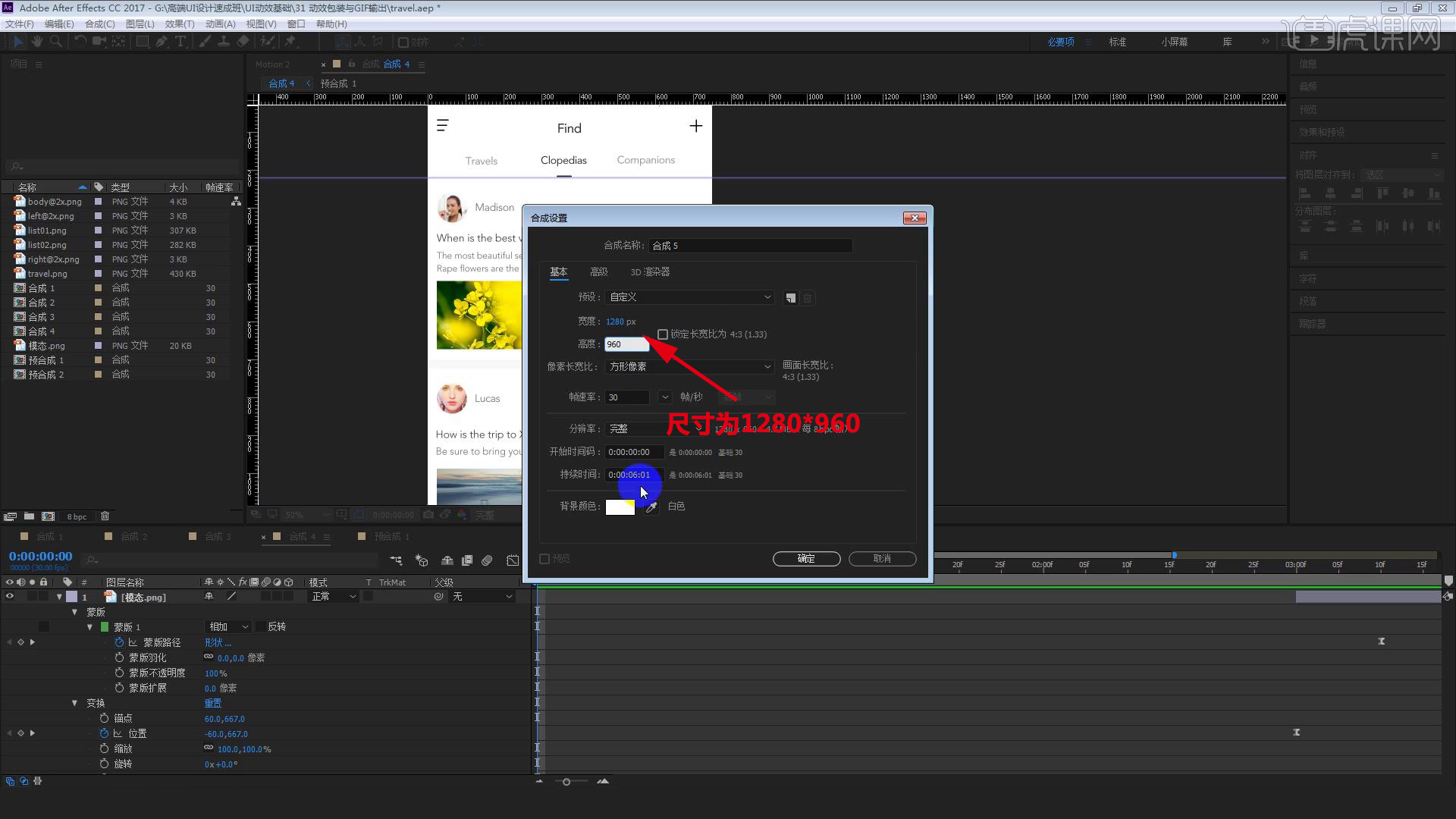The image size is (1456, 819).
Task: Open the 效果(T) menu
Action: 179,24
